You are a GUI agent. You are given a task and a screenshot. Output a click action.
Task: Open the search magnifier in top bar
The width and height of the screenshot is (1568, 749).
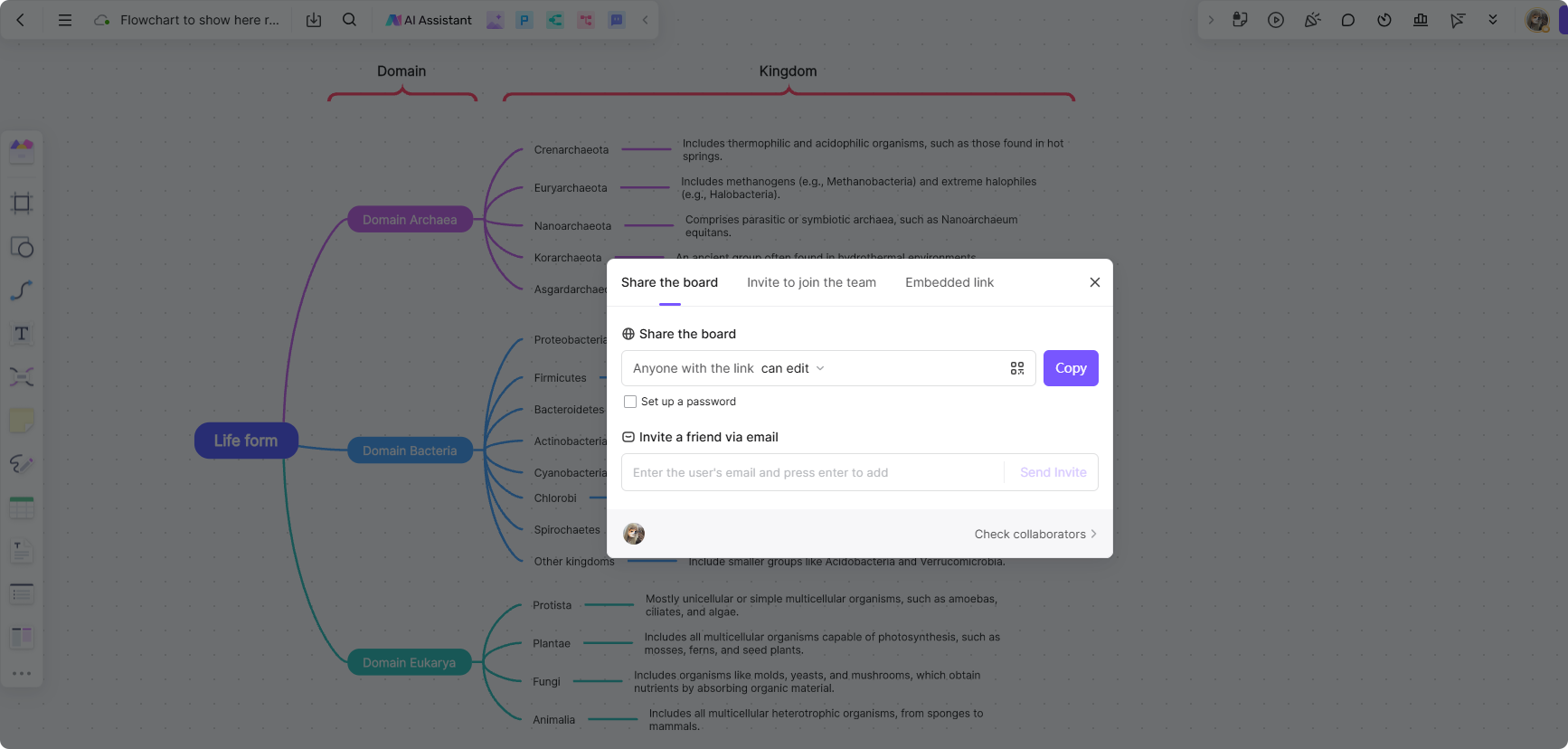click(x=349, y=20)
